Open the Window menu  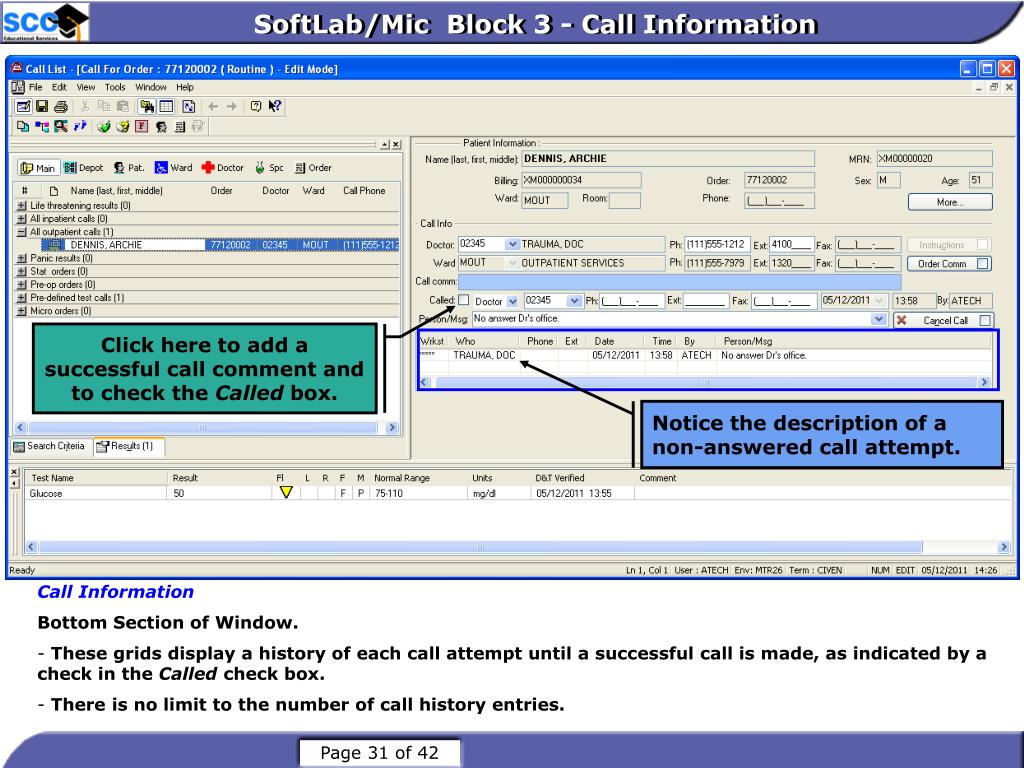click(x=151, y=87)
